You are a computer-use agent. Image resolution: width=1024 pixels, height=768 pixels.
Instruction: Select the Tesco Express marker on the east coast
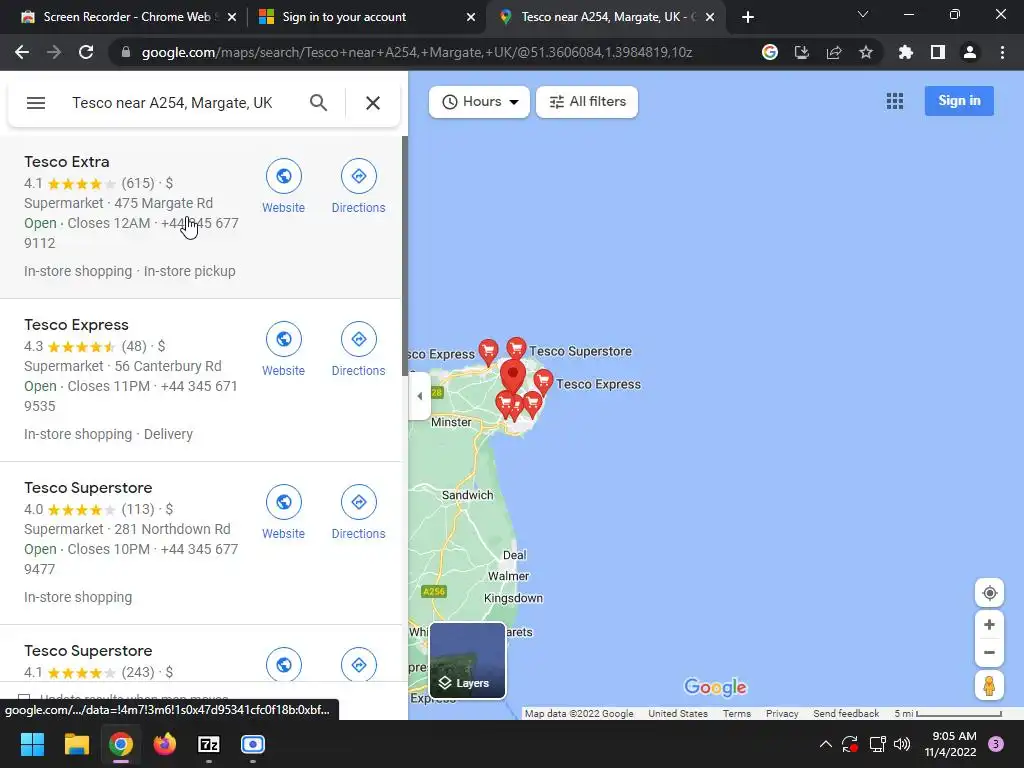point(543,381)
